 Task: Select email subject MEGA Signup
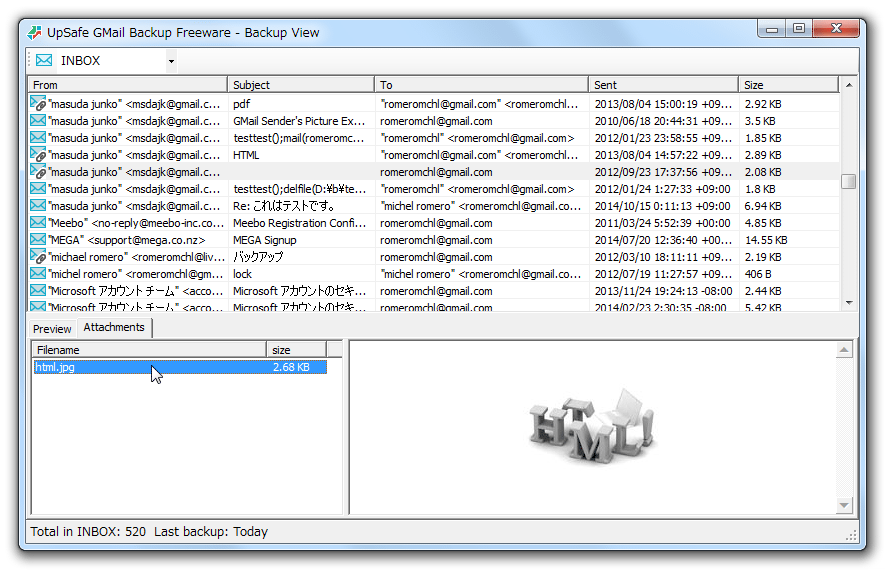coord(265,240)
